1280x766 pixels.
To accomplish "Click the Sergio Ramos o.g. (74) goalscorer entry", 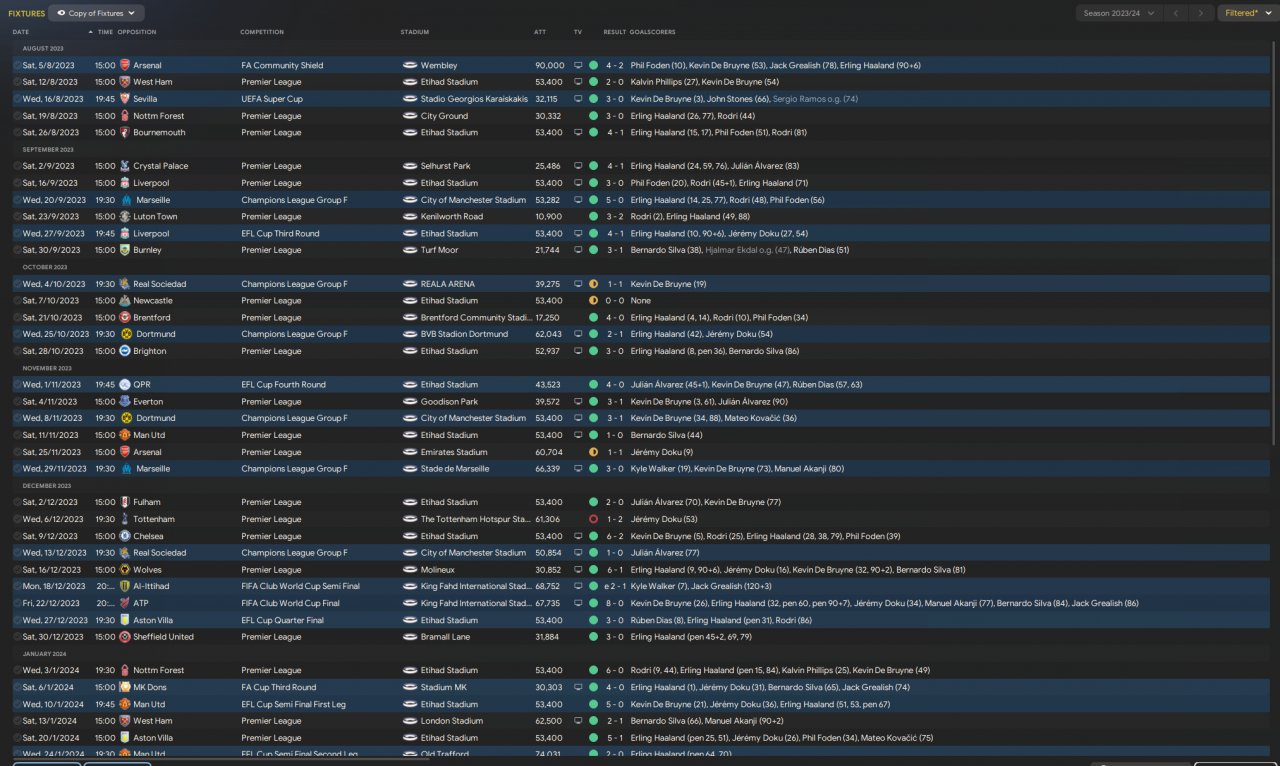I will coord(815,99).
